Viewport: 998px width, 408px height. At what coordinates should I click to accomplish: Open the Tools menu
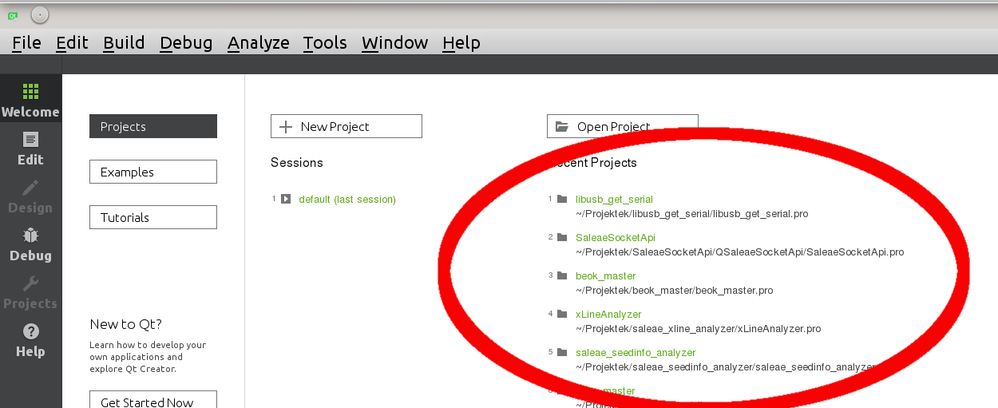coord(325,43)
